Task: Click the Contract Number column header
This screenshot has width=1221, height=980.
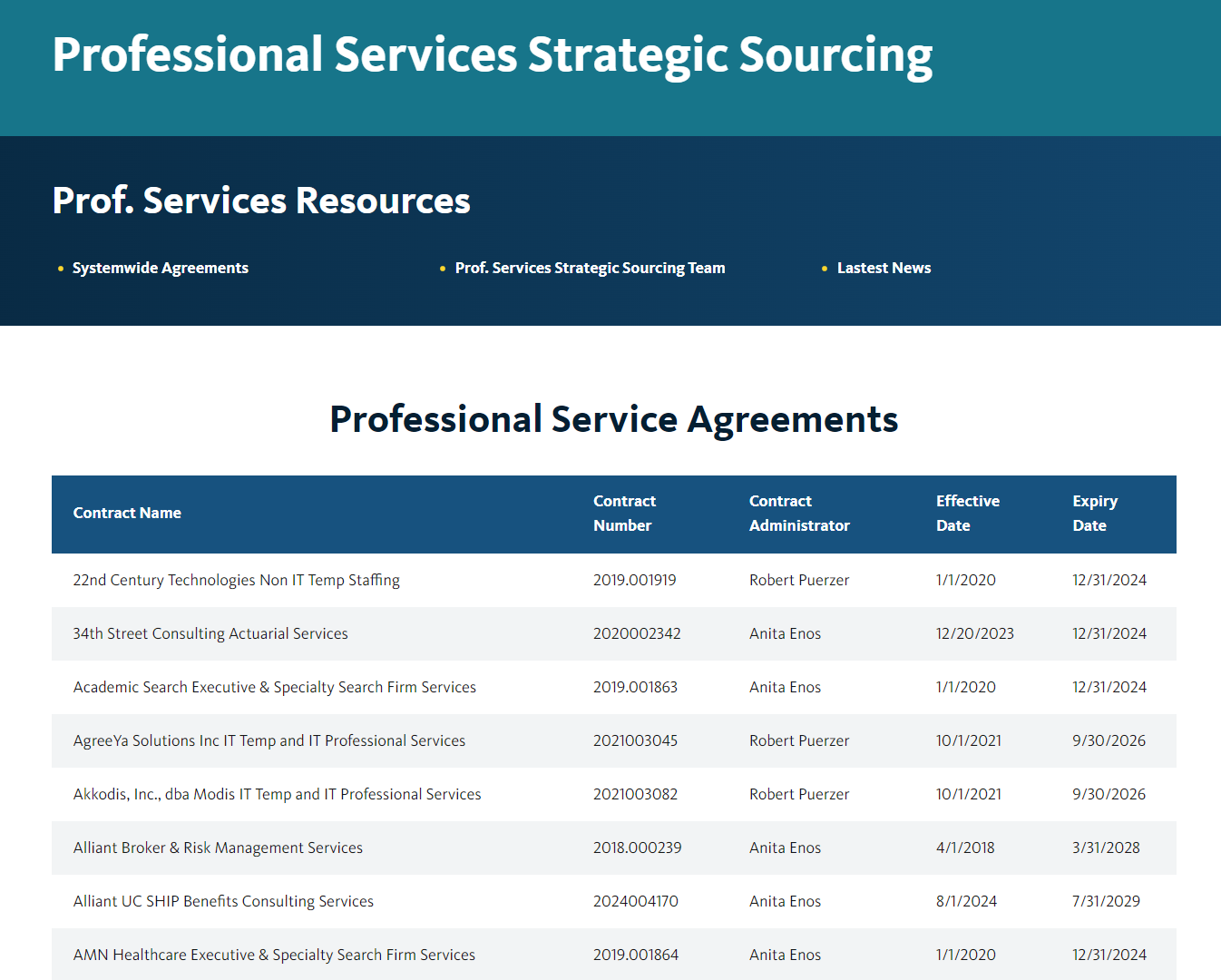Action: (x=624, y=513)
